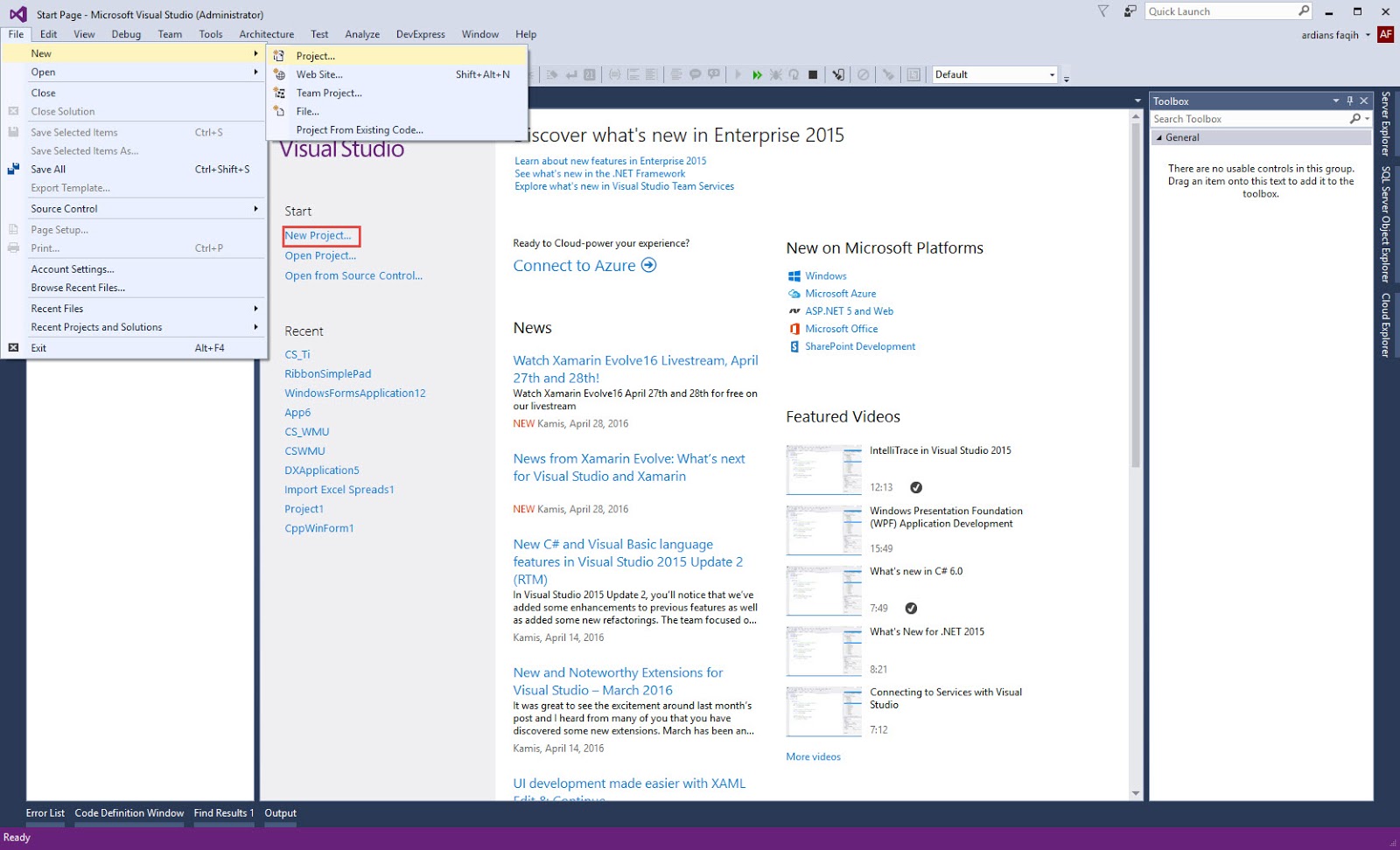Screen dimensions: 1400x850
Task: Pin the Toolbox panel
Action: click(x=1349, y=101)
